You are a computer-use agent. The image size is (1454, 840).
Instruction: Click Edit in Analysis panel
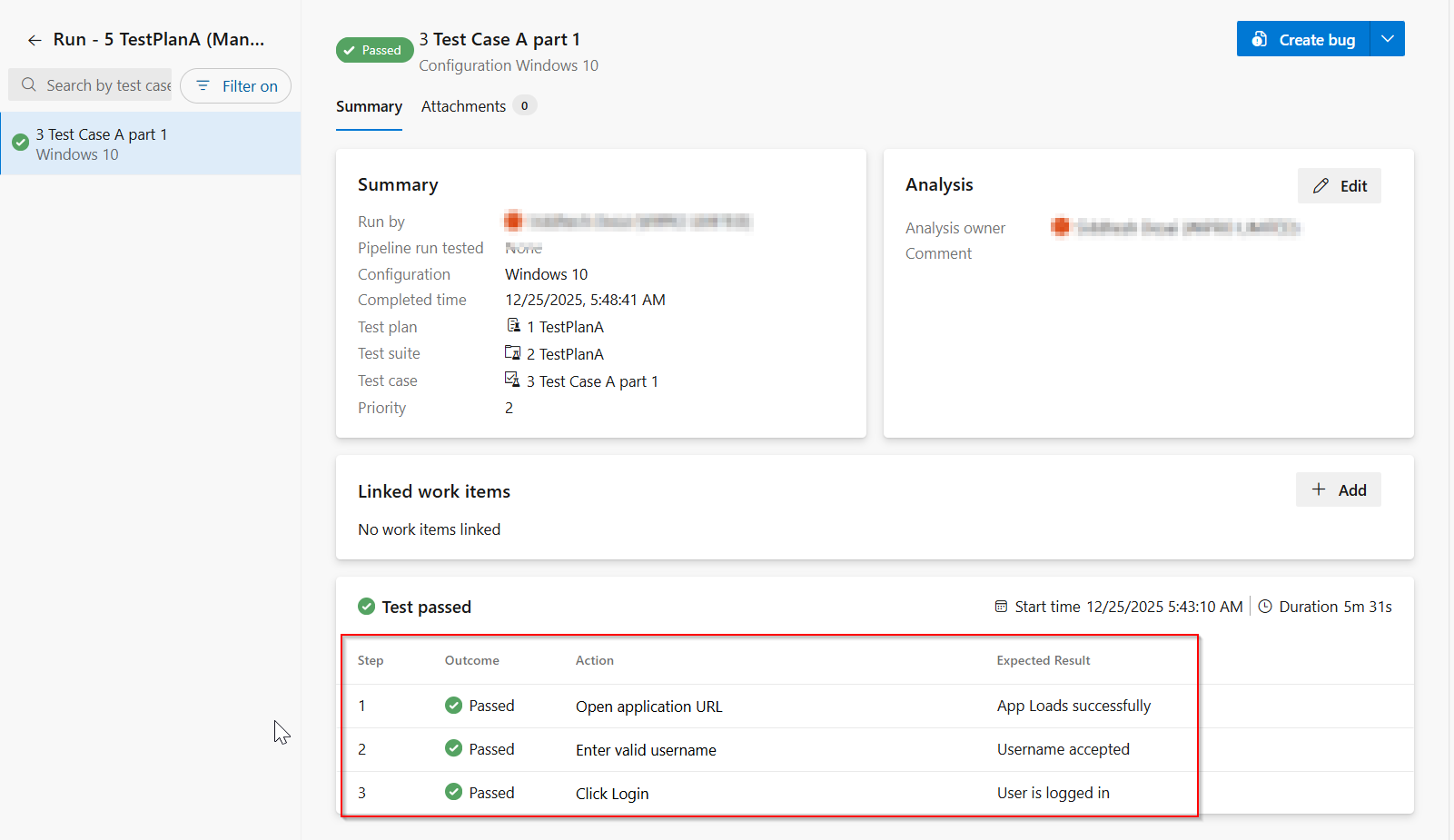(x=1340, y=186)
